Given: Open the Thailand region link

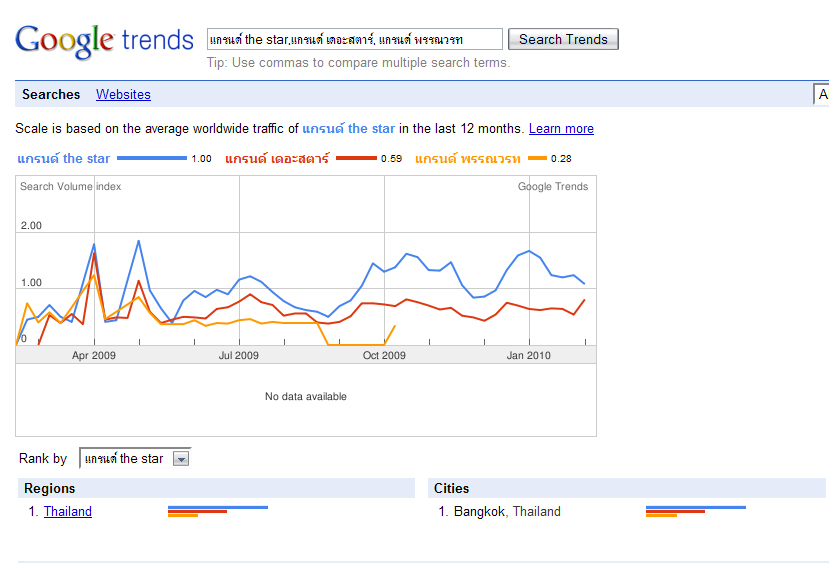Looking at the screenshot, I should (68, 511).
